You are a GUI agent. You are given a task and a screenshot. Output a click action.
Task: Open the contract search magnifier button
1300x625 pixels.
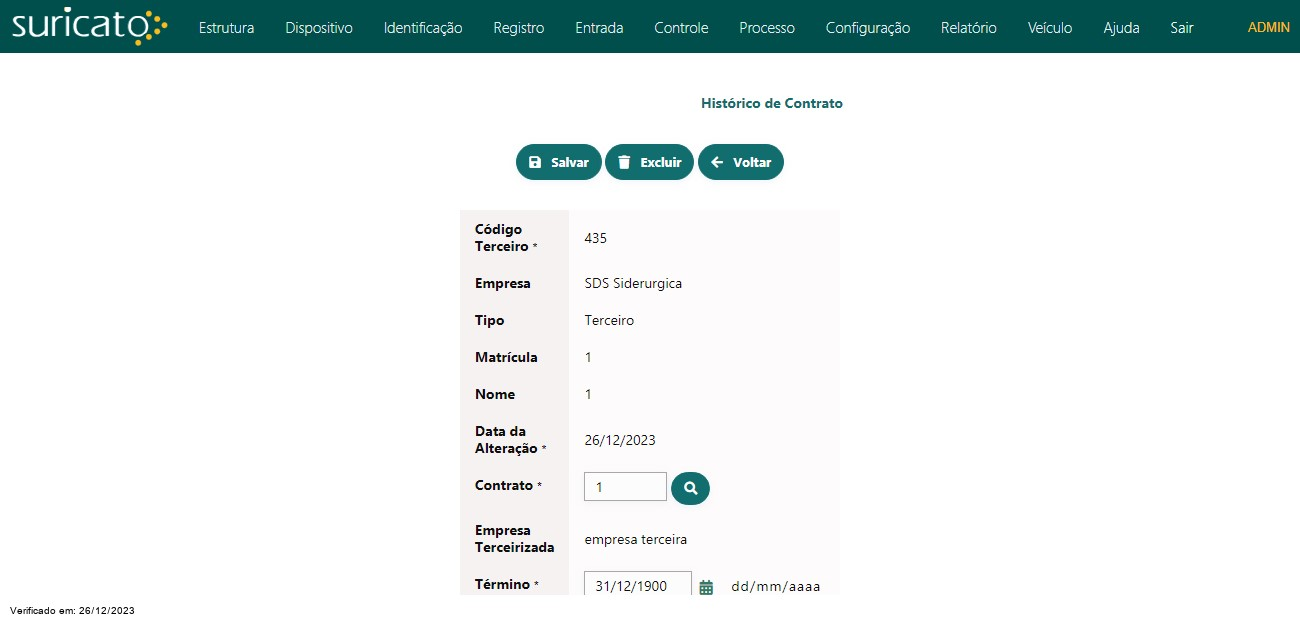point(690,488)
